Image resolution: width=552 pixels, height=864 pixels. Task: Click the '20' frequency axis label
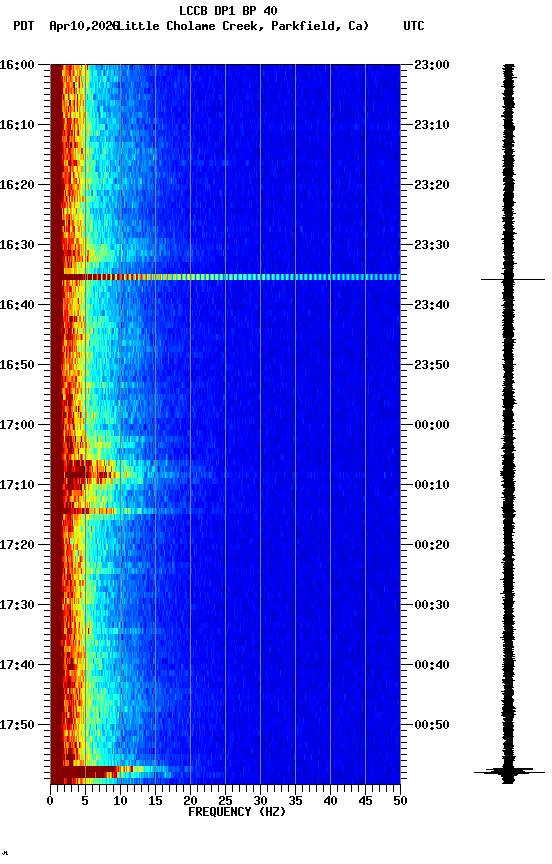click(190, 801)
